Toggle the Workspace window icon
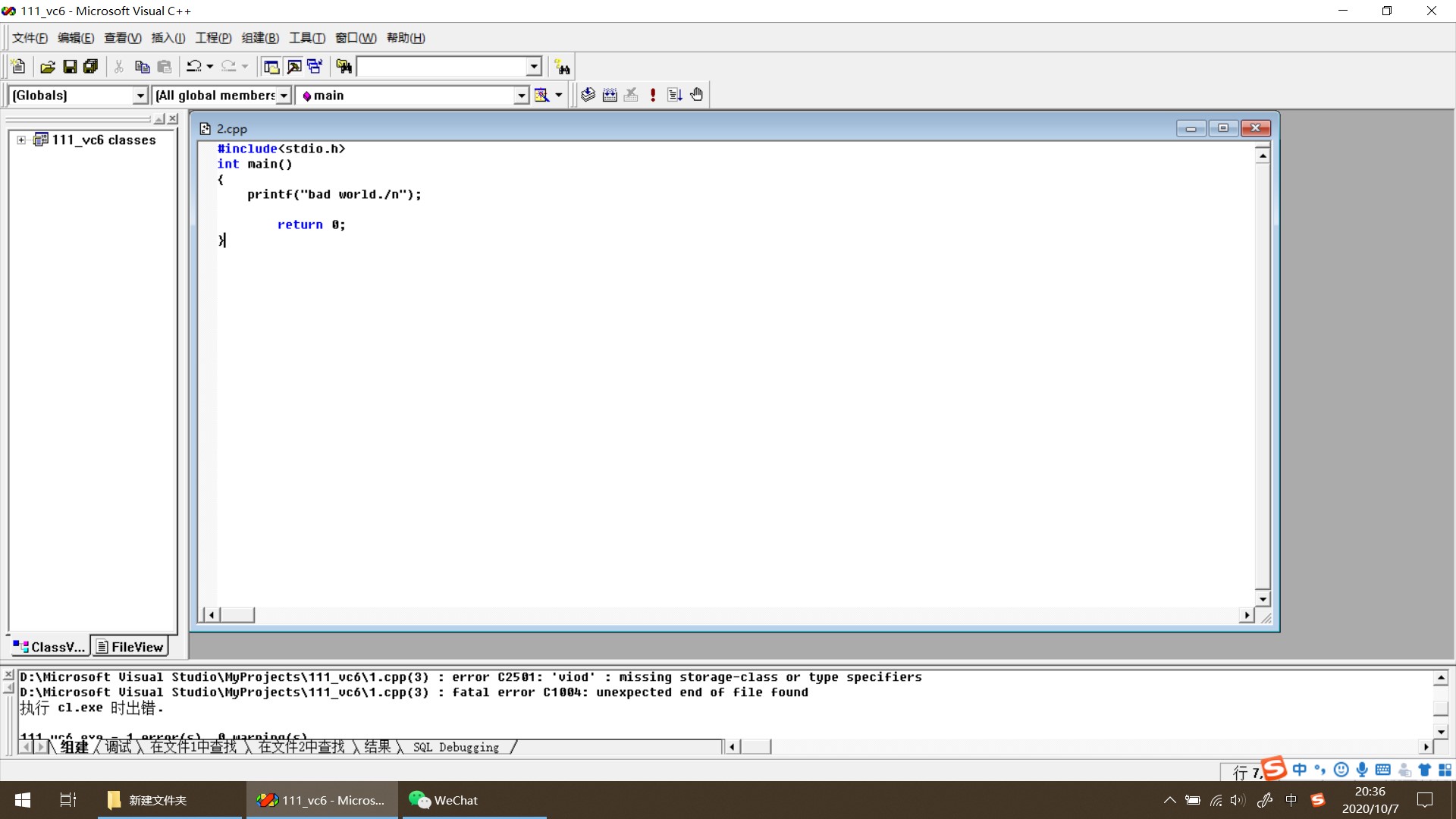This screenshot has width=1456, height=819. [271, 67]
